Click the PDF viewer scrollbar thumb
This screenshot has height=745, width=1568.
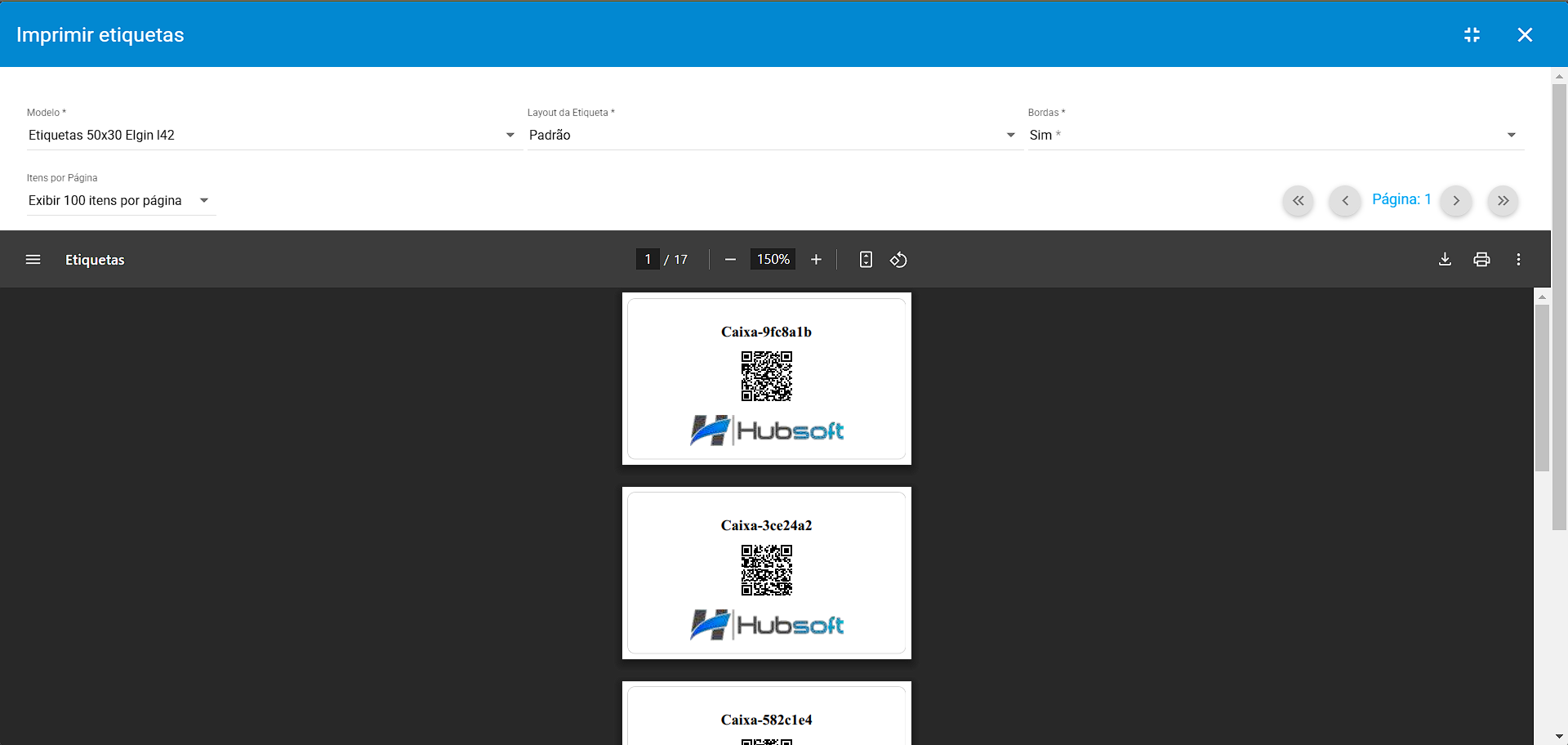pos(1542,388)
